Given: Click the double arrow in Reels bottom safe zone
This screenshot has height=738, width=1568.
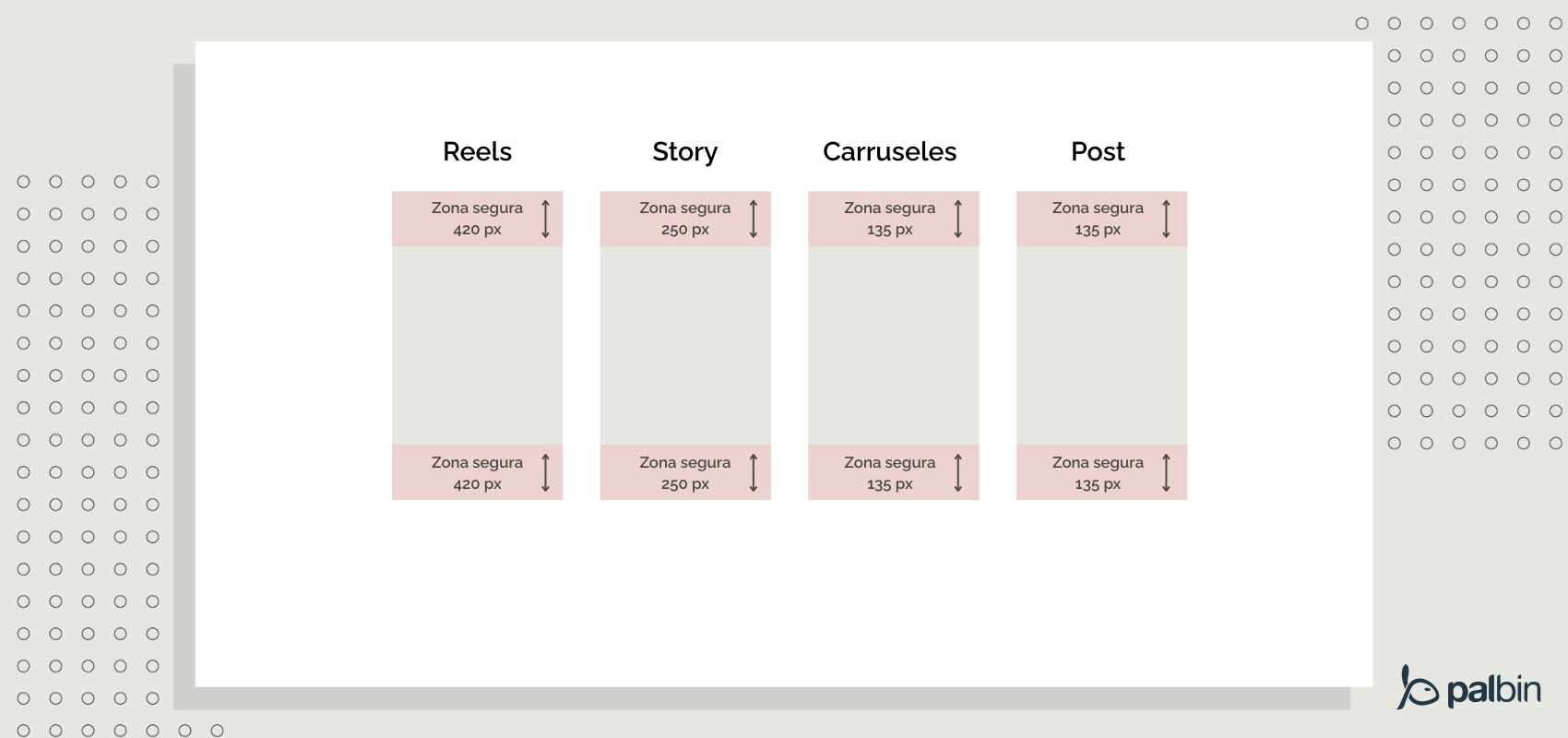Looking at the screenshot, I should tap(545, 472).
